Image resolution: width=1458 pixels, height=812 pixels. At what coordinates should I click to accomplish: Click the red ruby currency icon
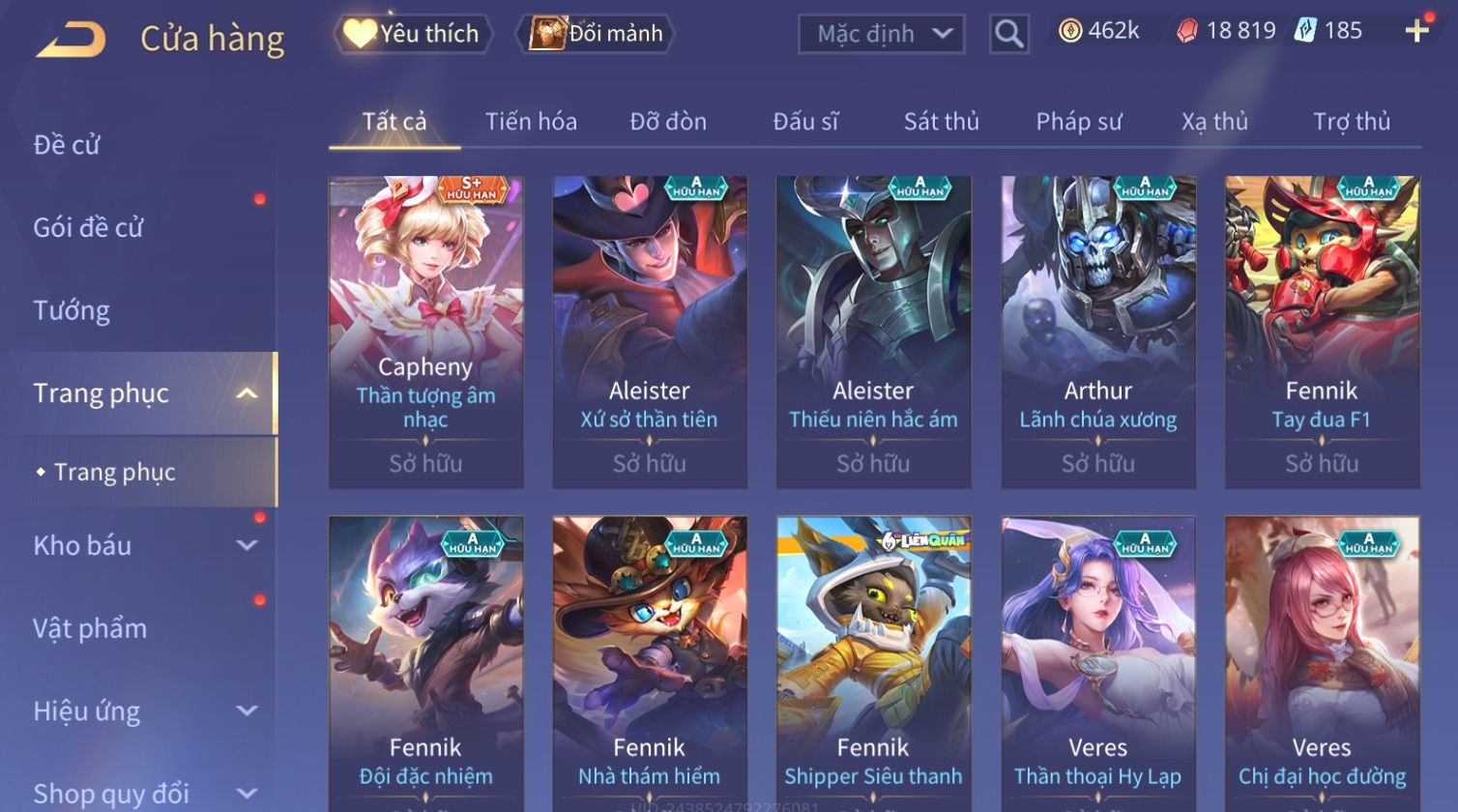point(1186,32)
